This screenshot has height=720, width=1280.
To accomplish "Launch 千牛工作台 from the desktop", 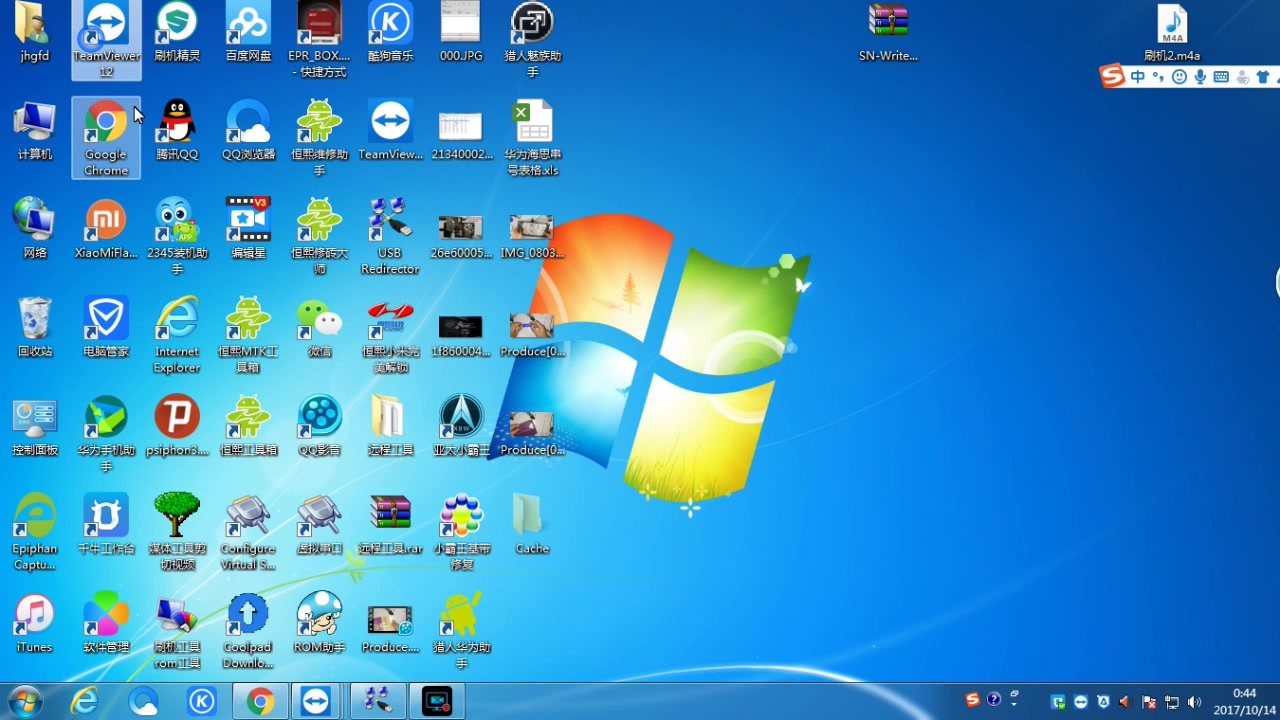I will 106,524.
